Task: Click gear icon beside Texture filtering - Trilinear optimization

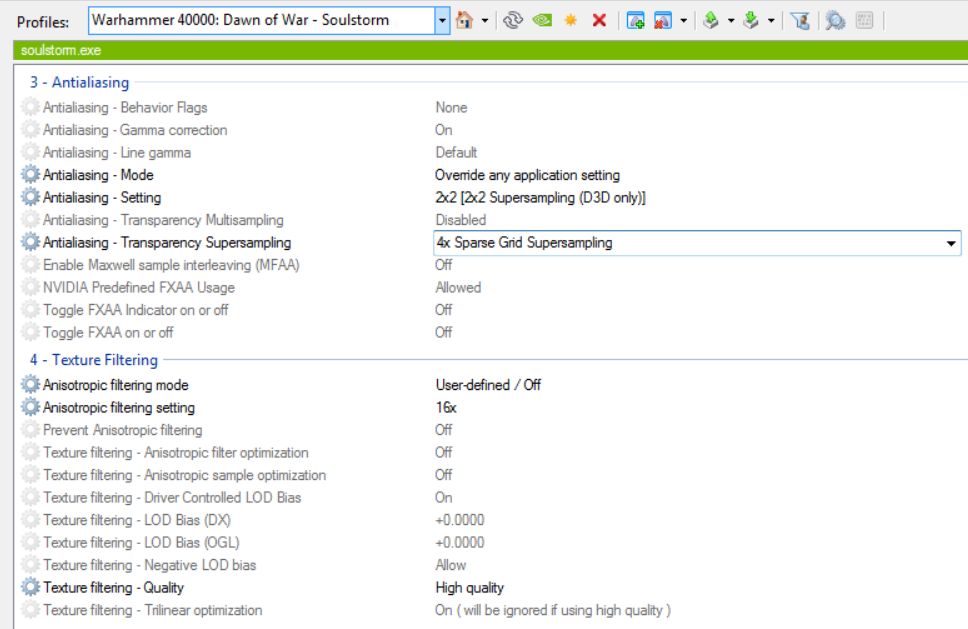Action: coord(30,610)
